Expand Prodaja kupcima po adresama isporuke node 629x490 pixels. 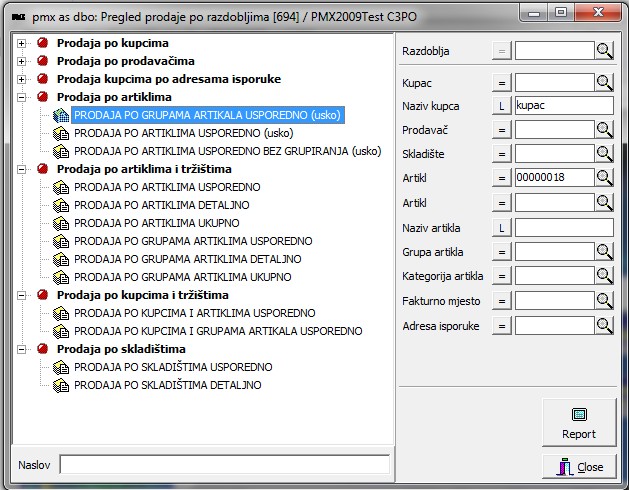[x=22, y=79]
